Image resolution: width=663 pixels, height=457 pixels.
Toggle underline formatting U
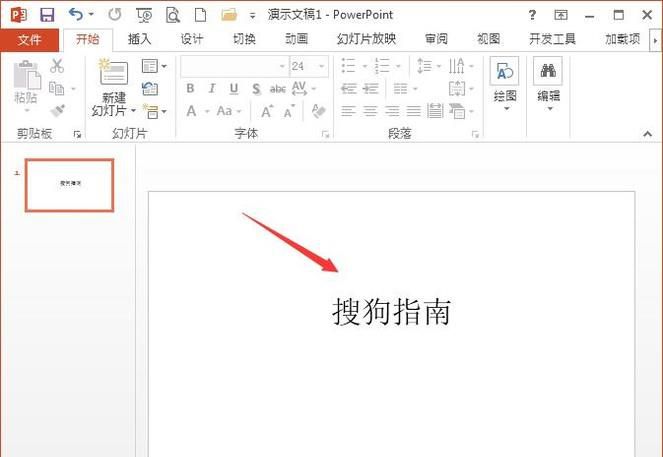click(x=234, y=88)
